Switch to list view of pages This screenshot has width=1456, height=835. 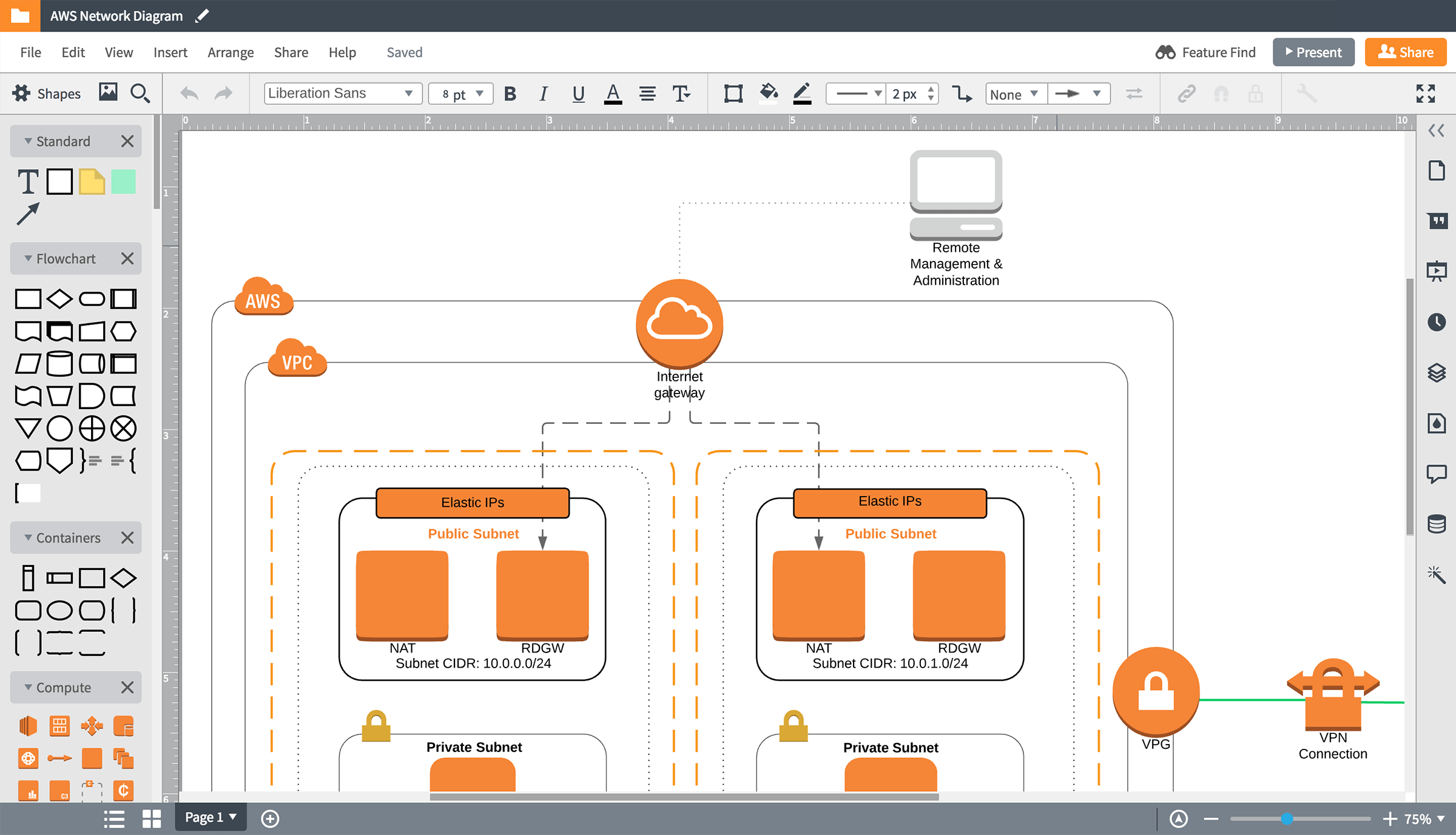click(114, 819)
